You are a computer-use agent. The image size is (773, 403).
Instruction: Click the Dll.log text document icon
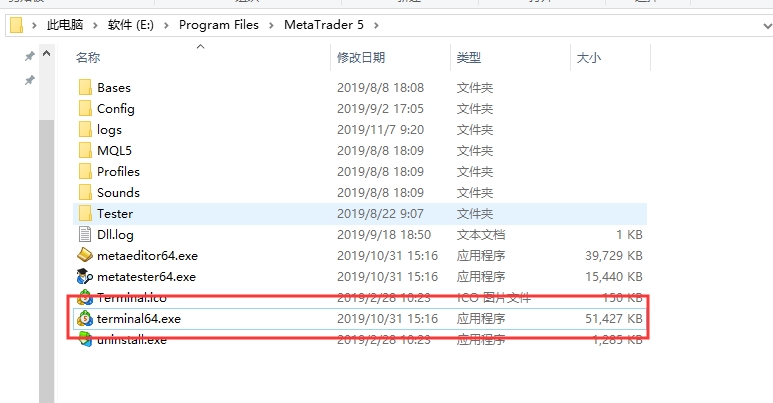pos(85,234)
